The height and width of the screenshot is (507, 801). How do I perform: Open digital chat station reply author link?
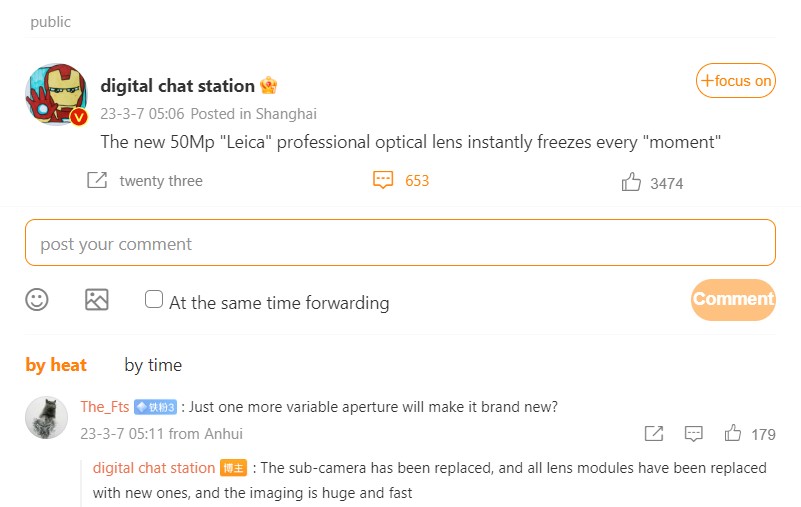(x=154, y=468)
